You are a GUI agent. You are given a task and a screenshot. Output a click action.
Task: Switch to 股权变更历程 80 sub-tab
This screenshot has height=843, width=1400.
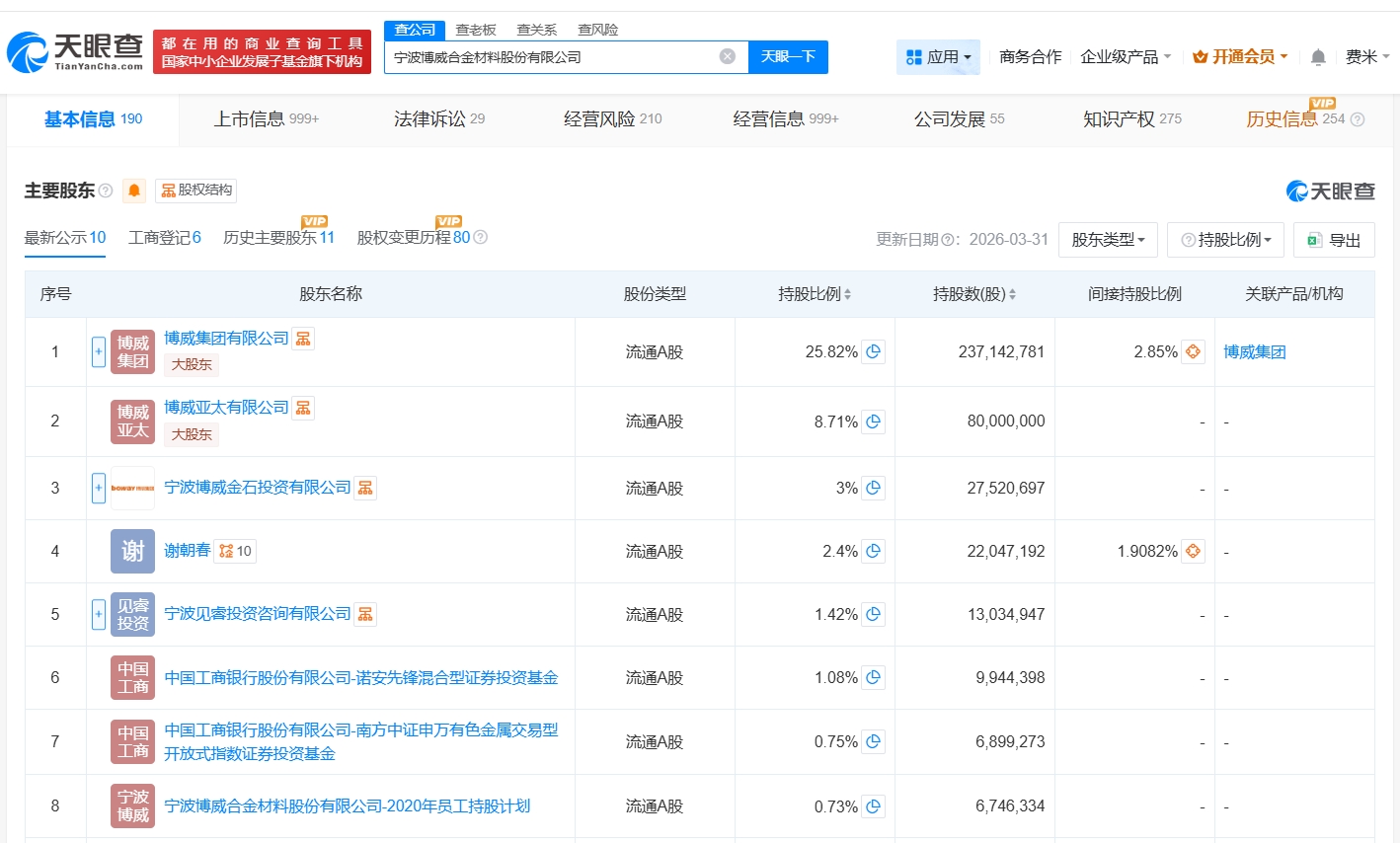click(414, 238)
